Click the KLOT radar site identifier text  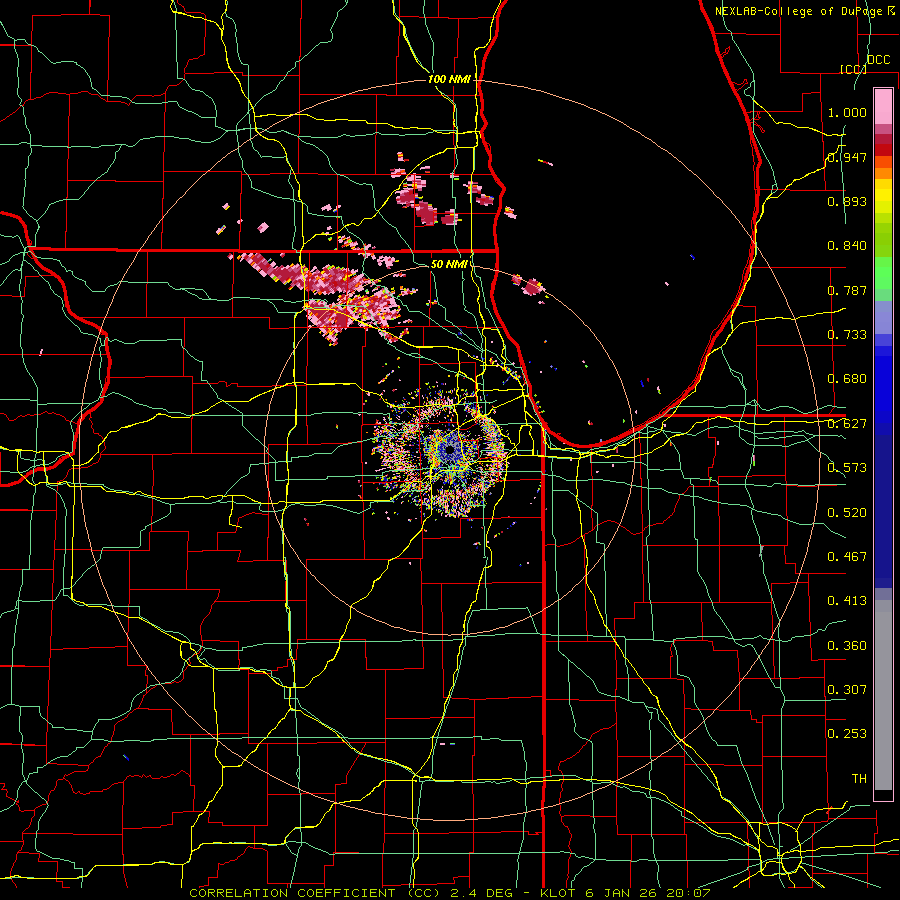click(x=559, y=893)
